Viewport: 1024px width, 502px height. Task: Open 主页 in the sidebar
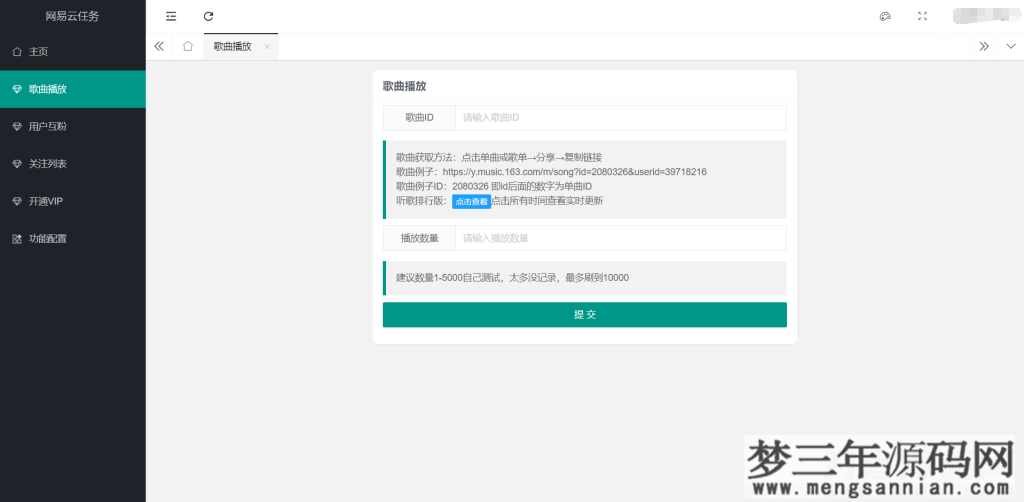pyautogui.click(x=72, y=52)
